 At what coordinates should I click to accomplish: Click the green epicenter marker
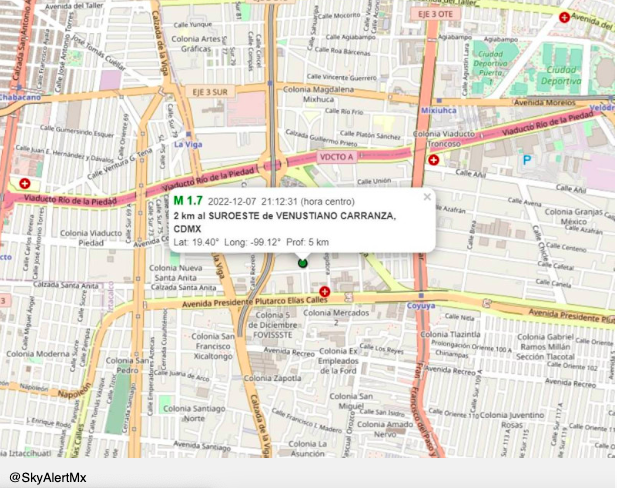click(x=303, y=262)
